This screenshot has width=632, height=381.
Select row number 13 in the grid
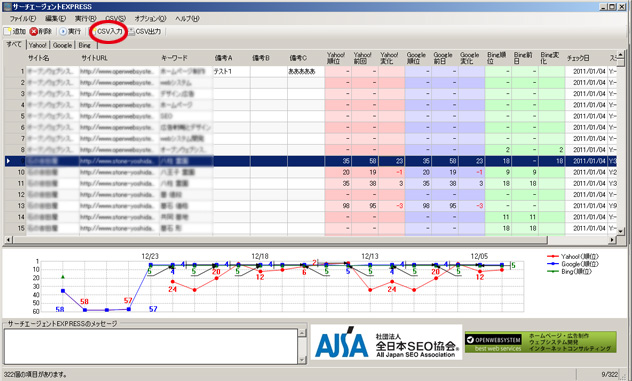click(21, 206)
